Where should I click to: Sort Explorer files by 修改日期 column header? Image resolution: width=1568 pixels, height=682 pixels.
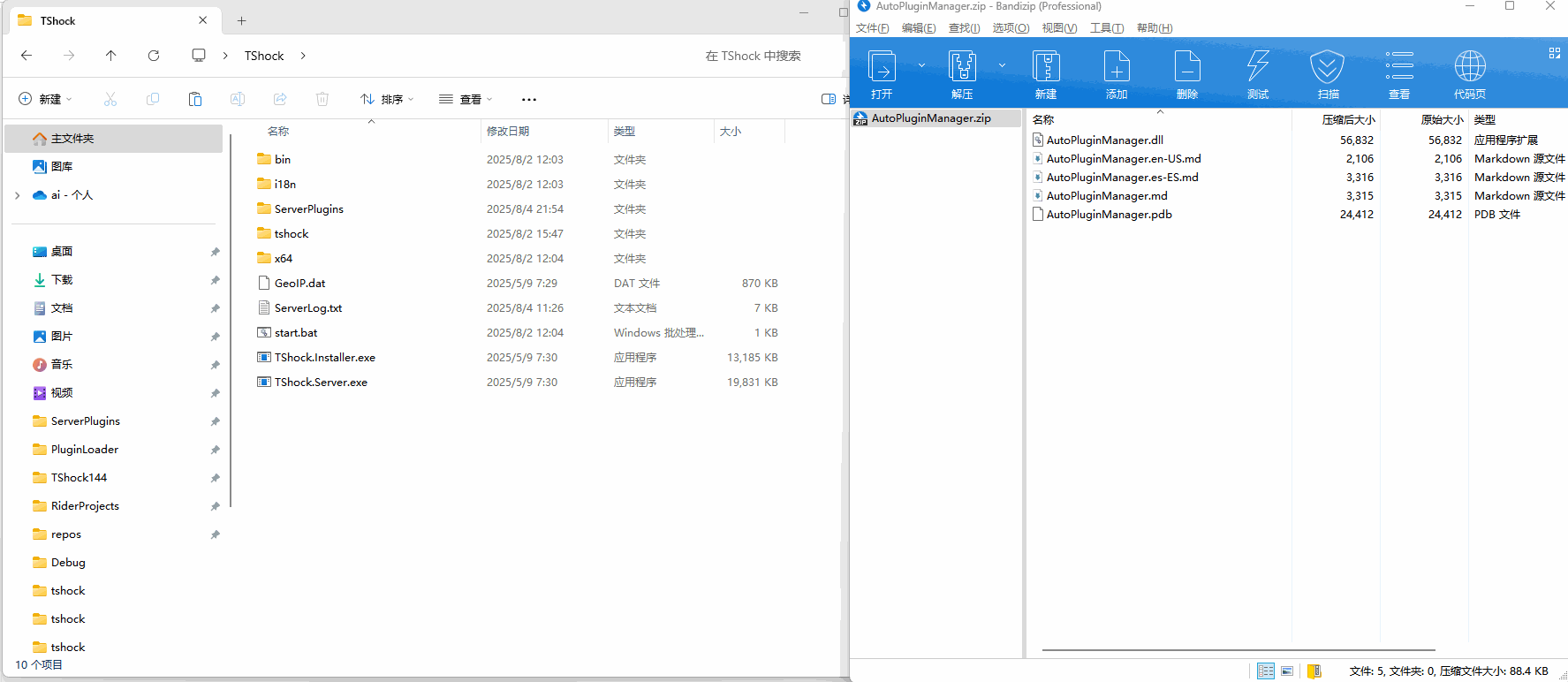click(x=508, y=131)
